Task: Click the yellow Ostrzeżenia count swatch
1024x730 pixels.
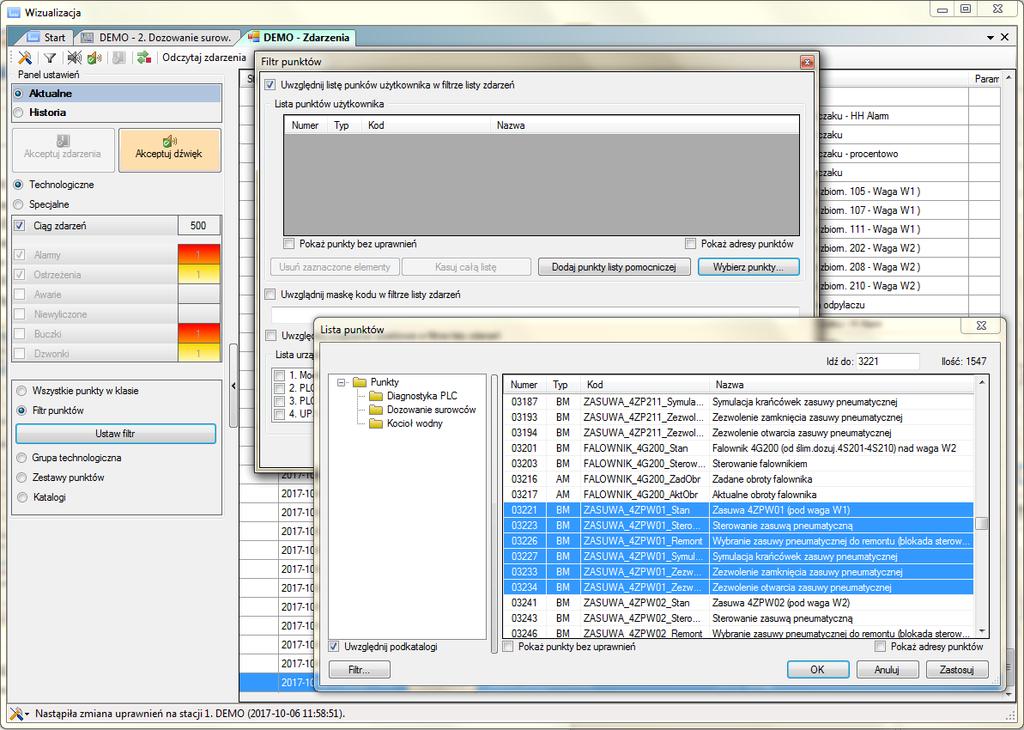Action: coord(199,274)
